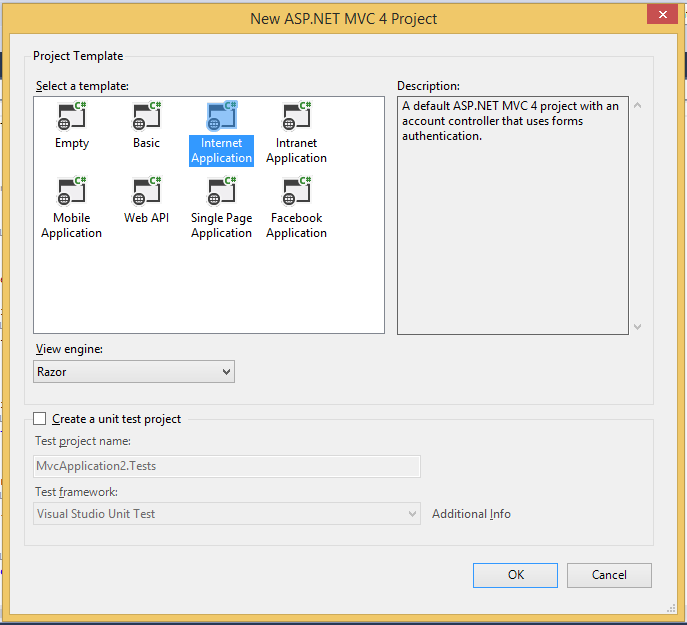The width and height of the screenshot is (687, 625).
Task: Click the 'Test project name:' label
Action: 83,441
